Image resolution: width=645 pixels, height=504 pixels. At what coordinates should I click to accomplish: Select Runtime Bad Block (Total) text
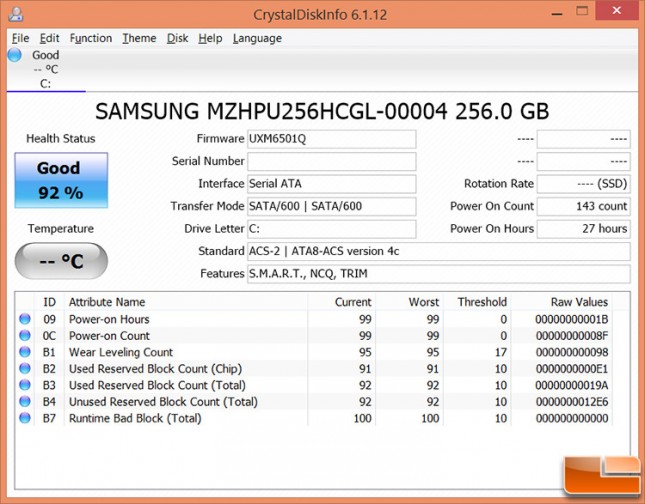[x=135, y=418]
